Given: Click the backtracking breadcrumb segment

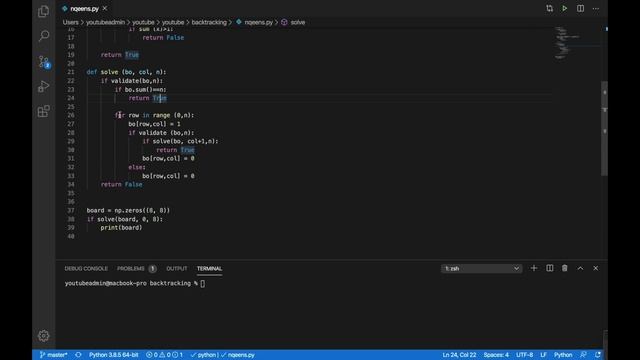Looking at the screenshot, I should point(209,22).
